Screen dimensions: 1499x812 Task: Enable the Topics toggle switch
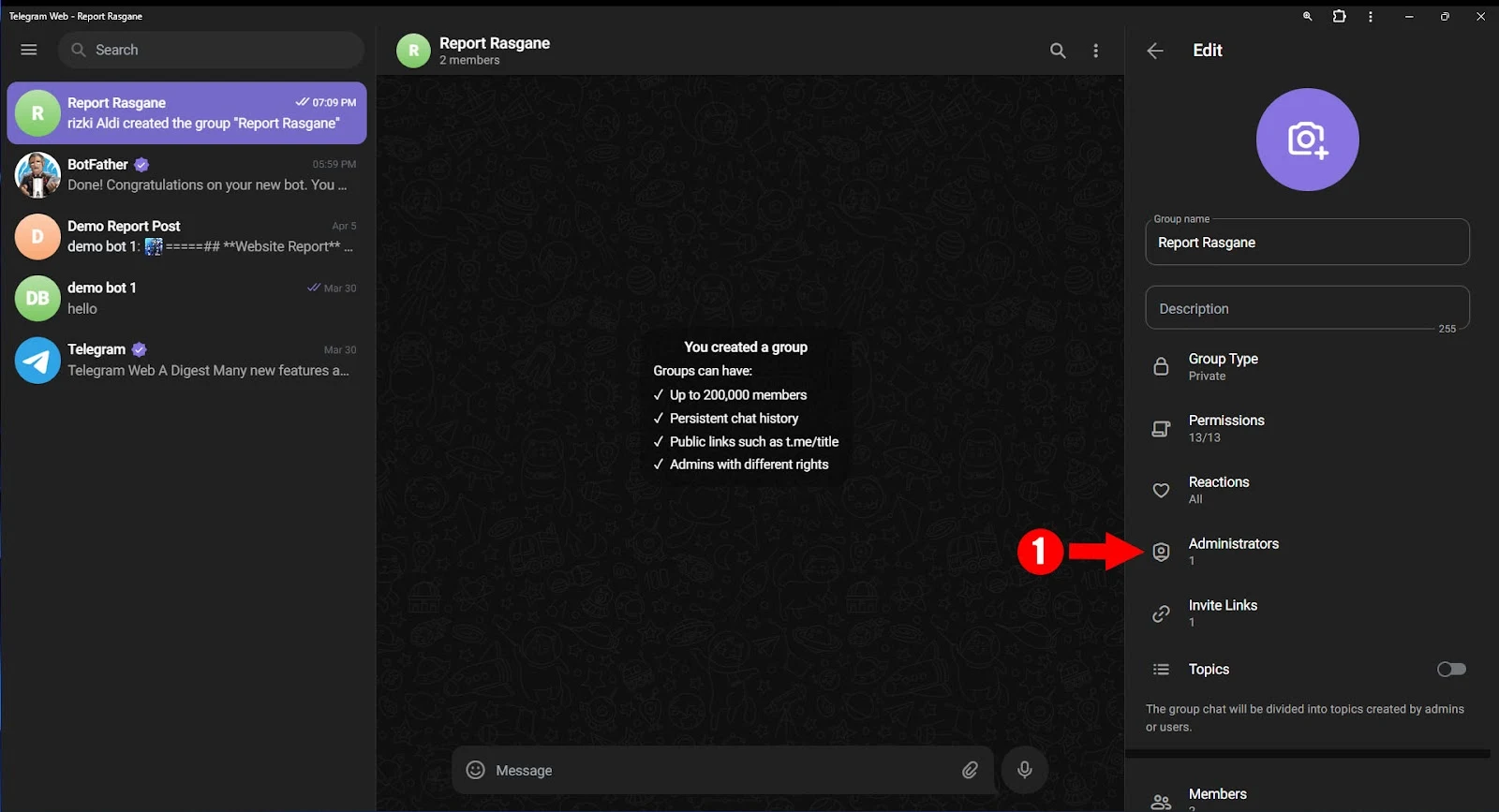tap(1451, 669)
